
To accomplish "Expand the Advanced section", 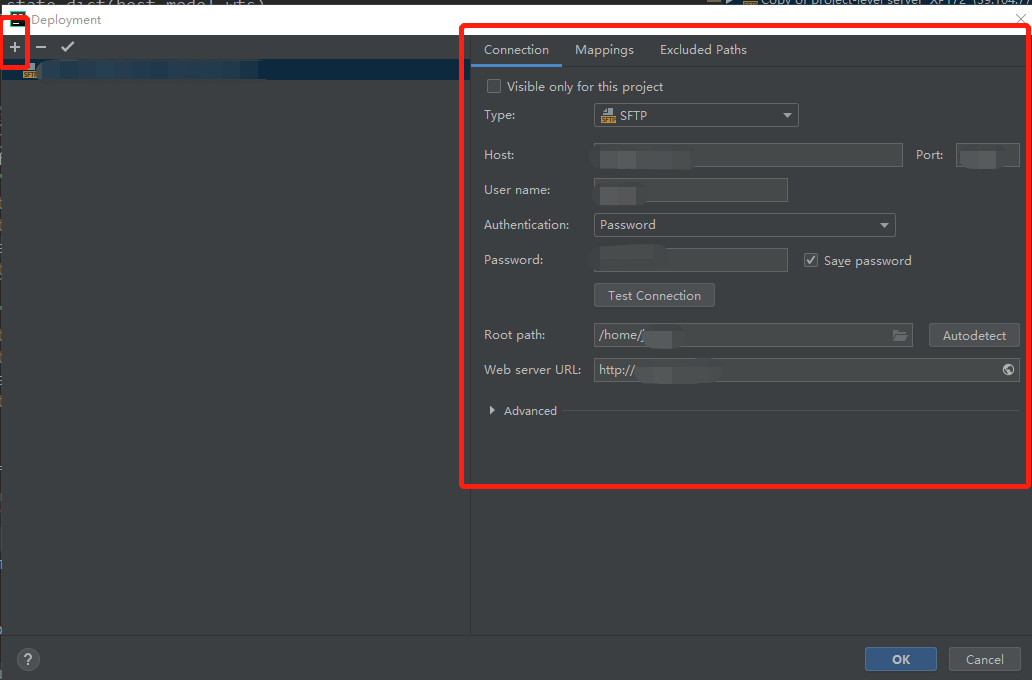I will [x=492, y=410].
